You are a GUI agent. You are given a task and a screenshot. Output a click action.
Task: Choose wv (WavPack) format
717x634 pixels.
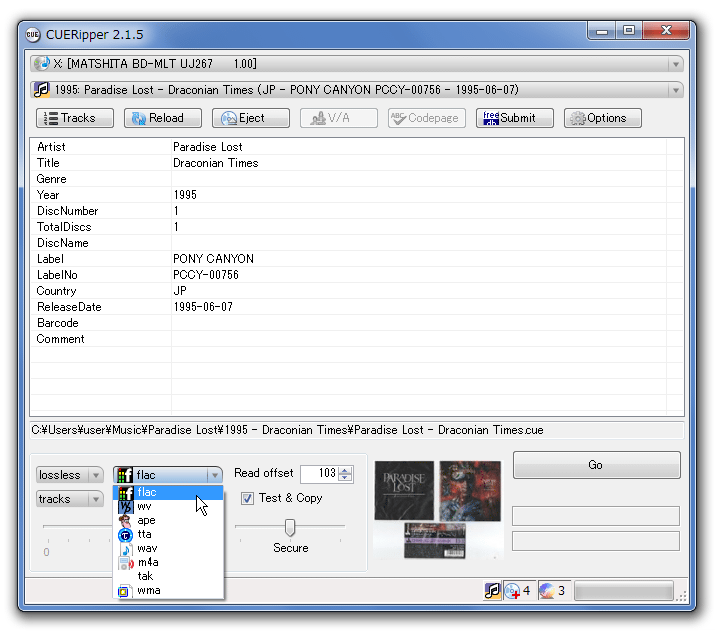point(168,506)
